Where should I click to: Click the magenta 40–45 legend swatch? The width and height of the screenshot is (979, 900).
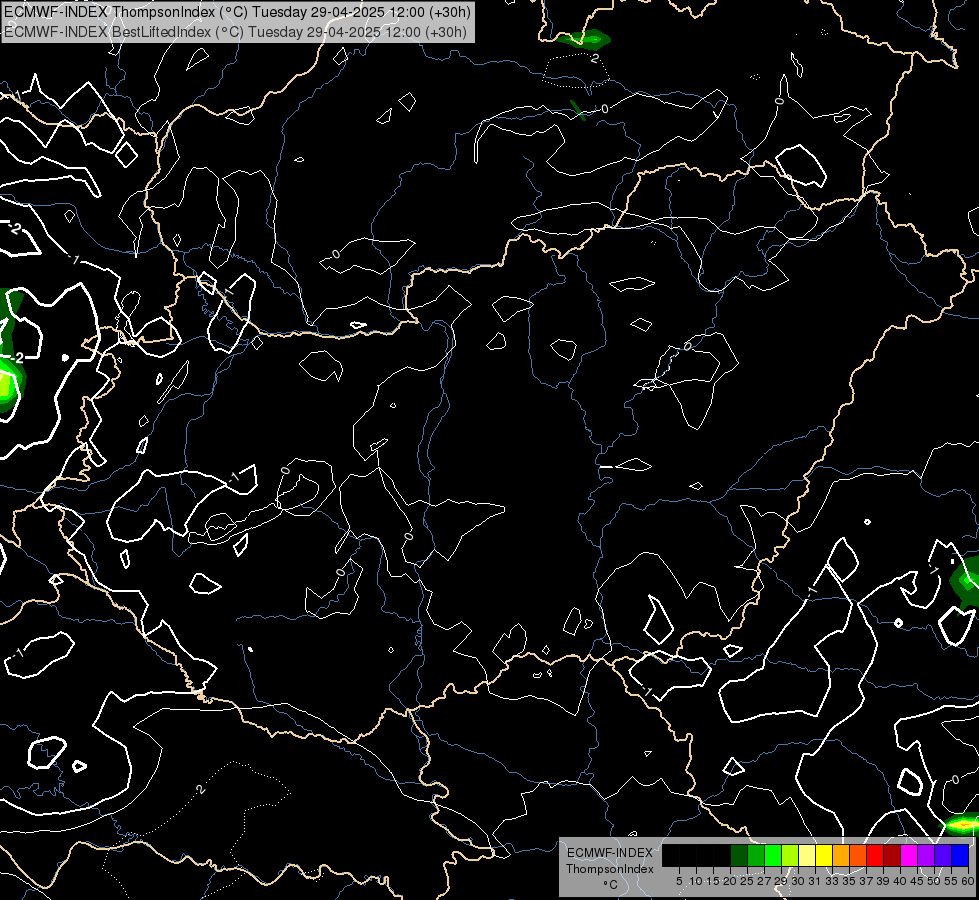909,855
